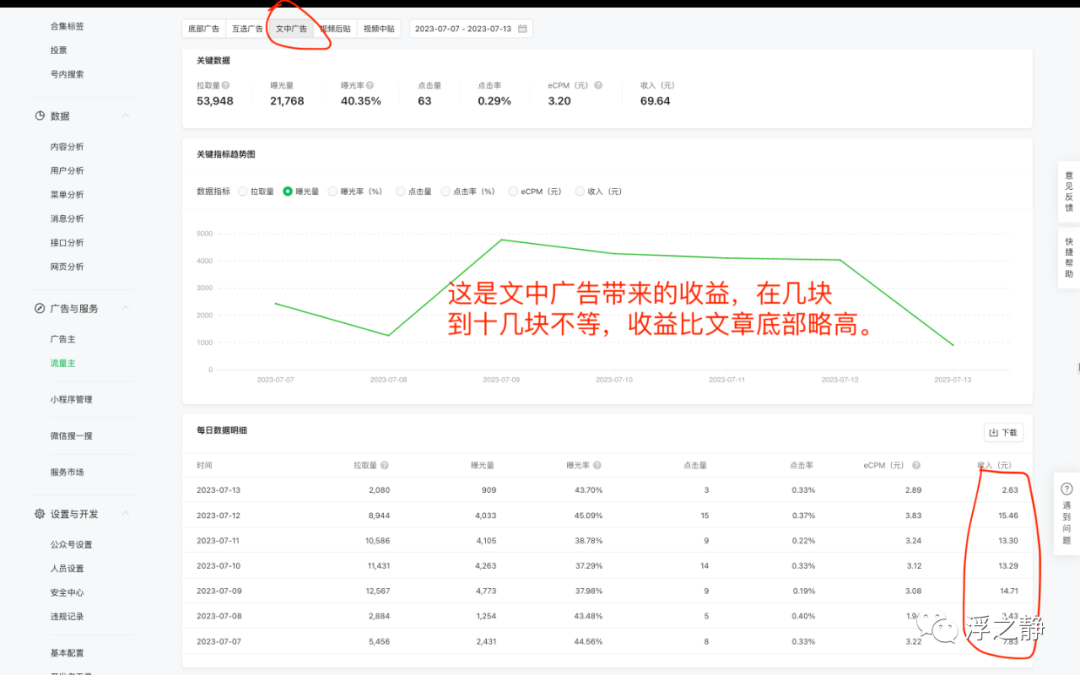1080x675 pixels.
Task: Collapse the 数据 sidebar section chevron
Action: point(125,116)
